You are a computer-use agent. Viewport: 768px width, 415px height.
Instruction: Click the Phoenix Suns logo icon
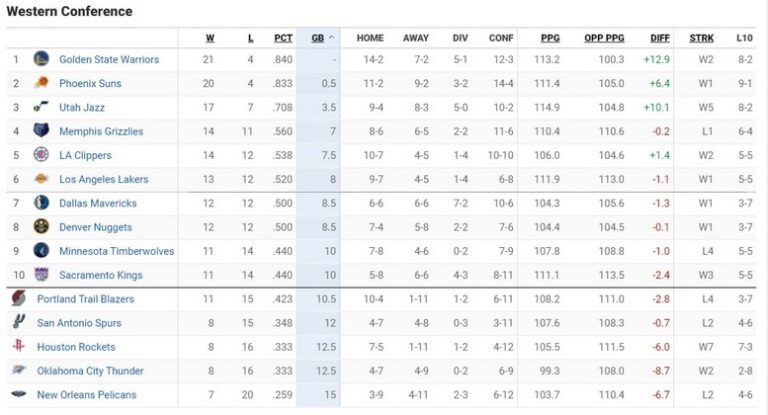tap(41, 83)
